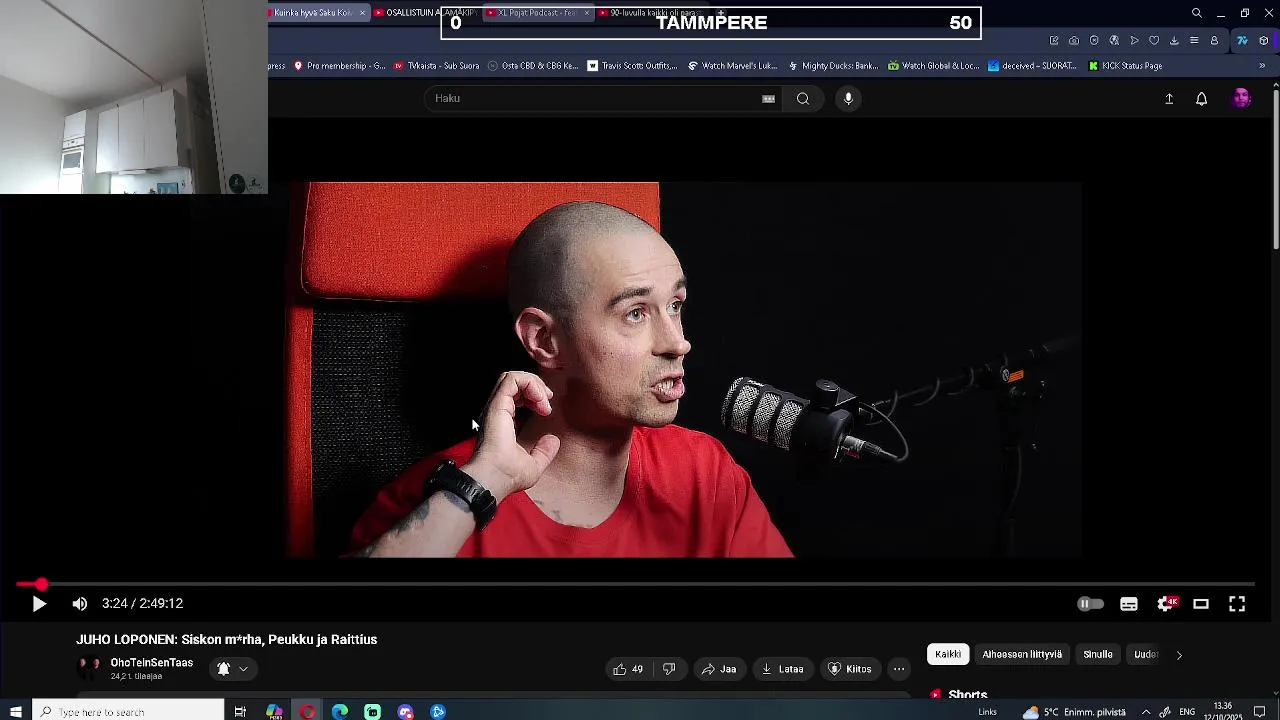Image resolution: width=1280 pixels, height=720 pixels.
Task: Expand the hidden bookmarks overflow chevron
Action: point(1262,66)
